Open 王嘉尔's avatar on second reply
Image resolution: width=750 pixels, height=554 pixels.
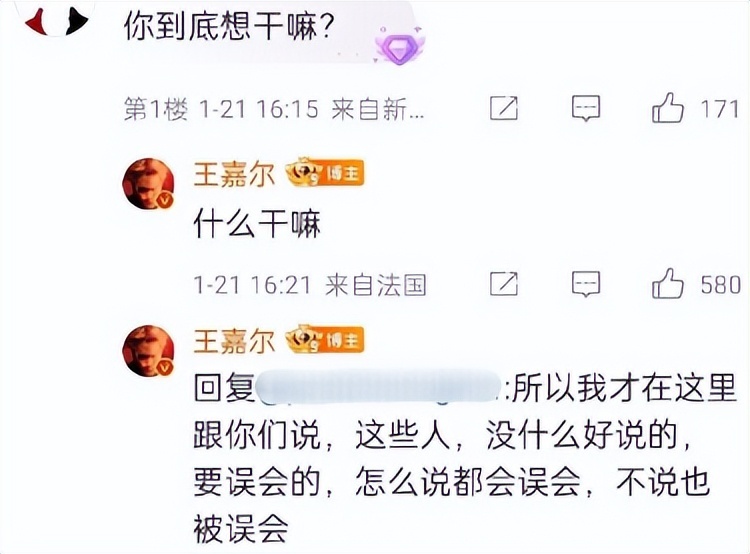[148, 351]
